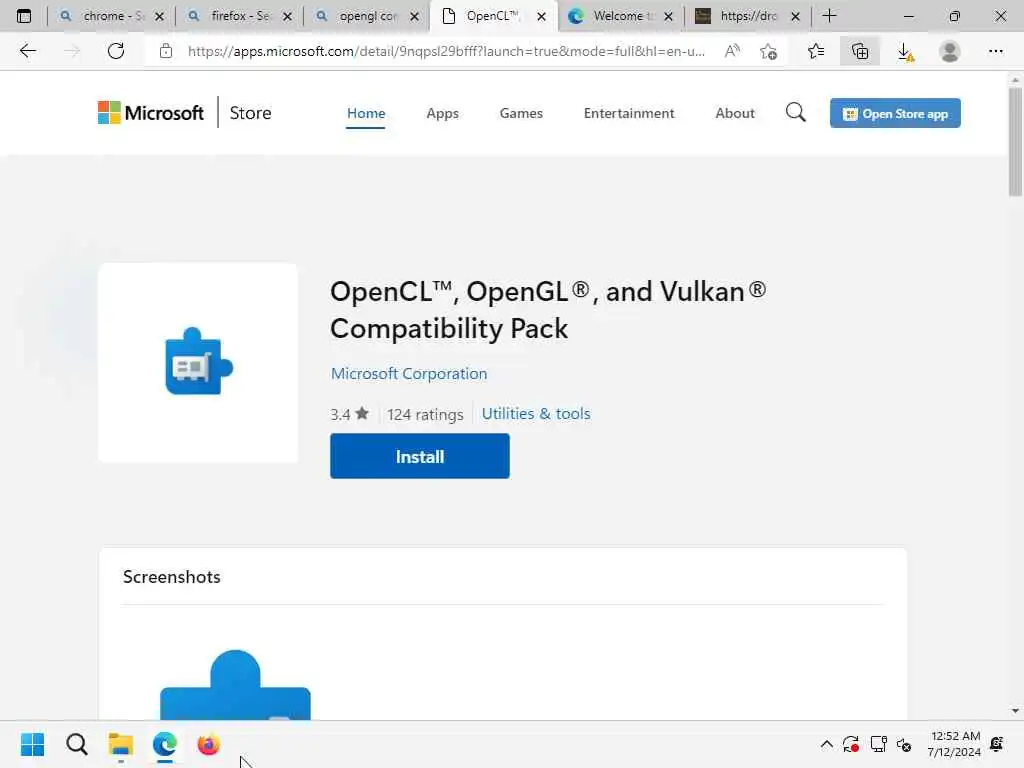This screenshot has height=768, width=1024.
Task: Open the Favorites list
Action: point(816,51)
